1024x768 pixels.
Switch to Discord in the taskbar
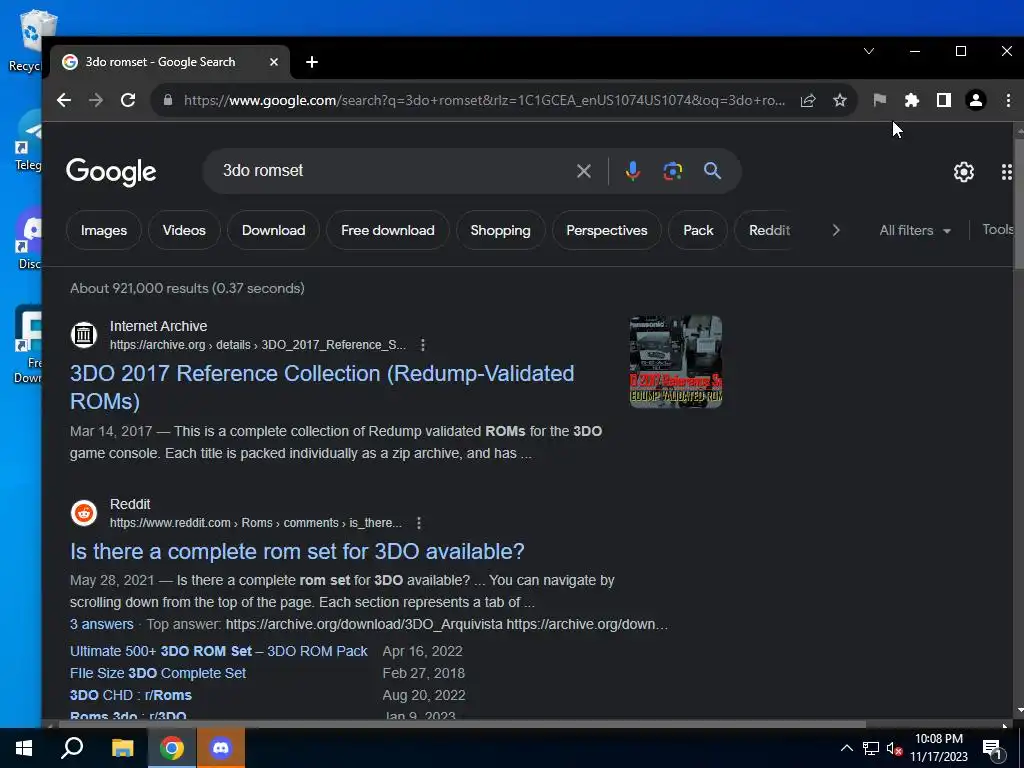[x=221, y=748]
